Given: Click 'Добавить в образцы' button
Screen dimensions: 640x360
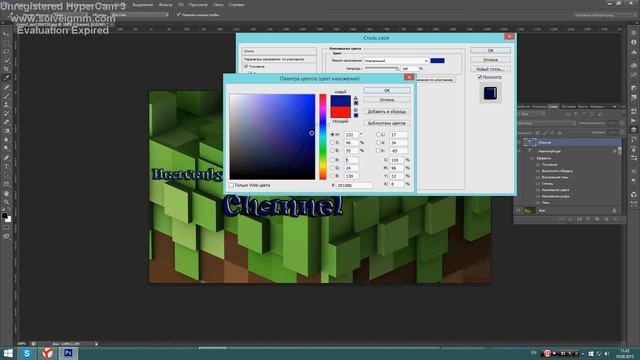Looking at the screenshot, I should coord(387,111).
